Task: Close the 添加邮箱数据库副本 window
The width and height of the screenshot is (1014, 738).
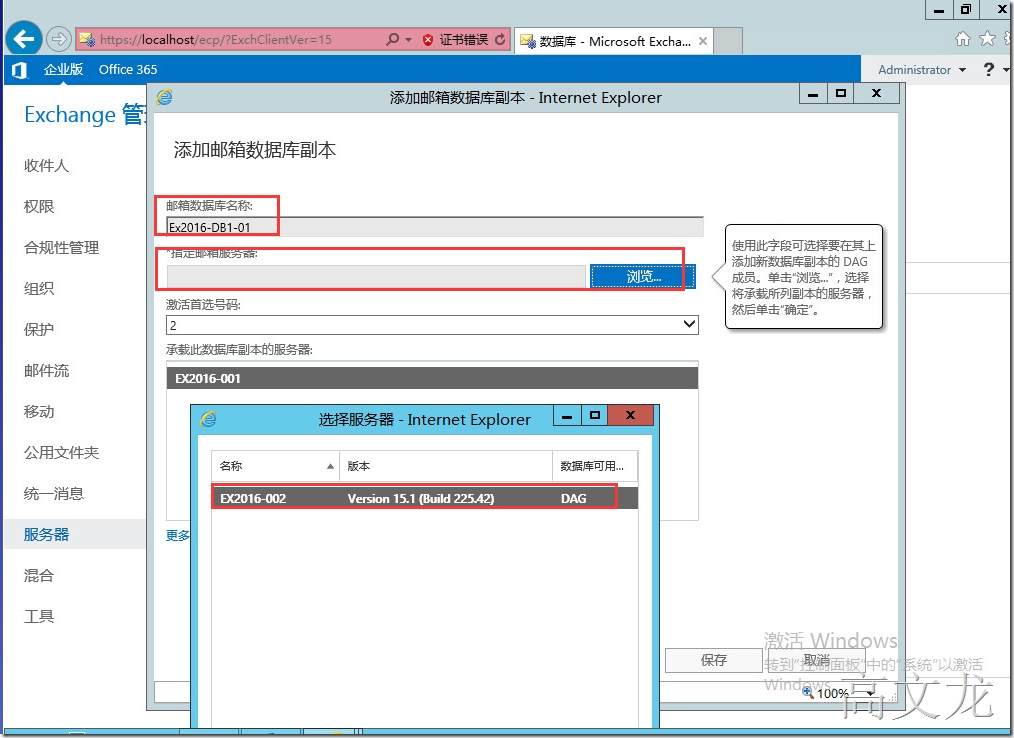Action: tap(876, 93)
